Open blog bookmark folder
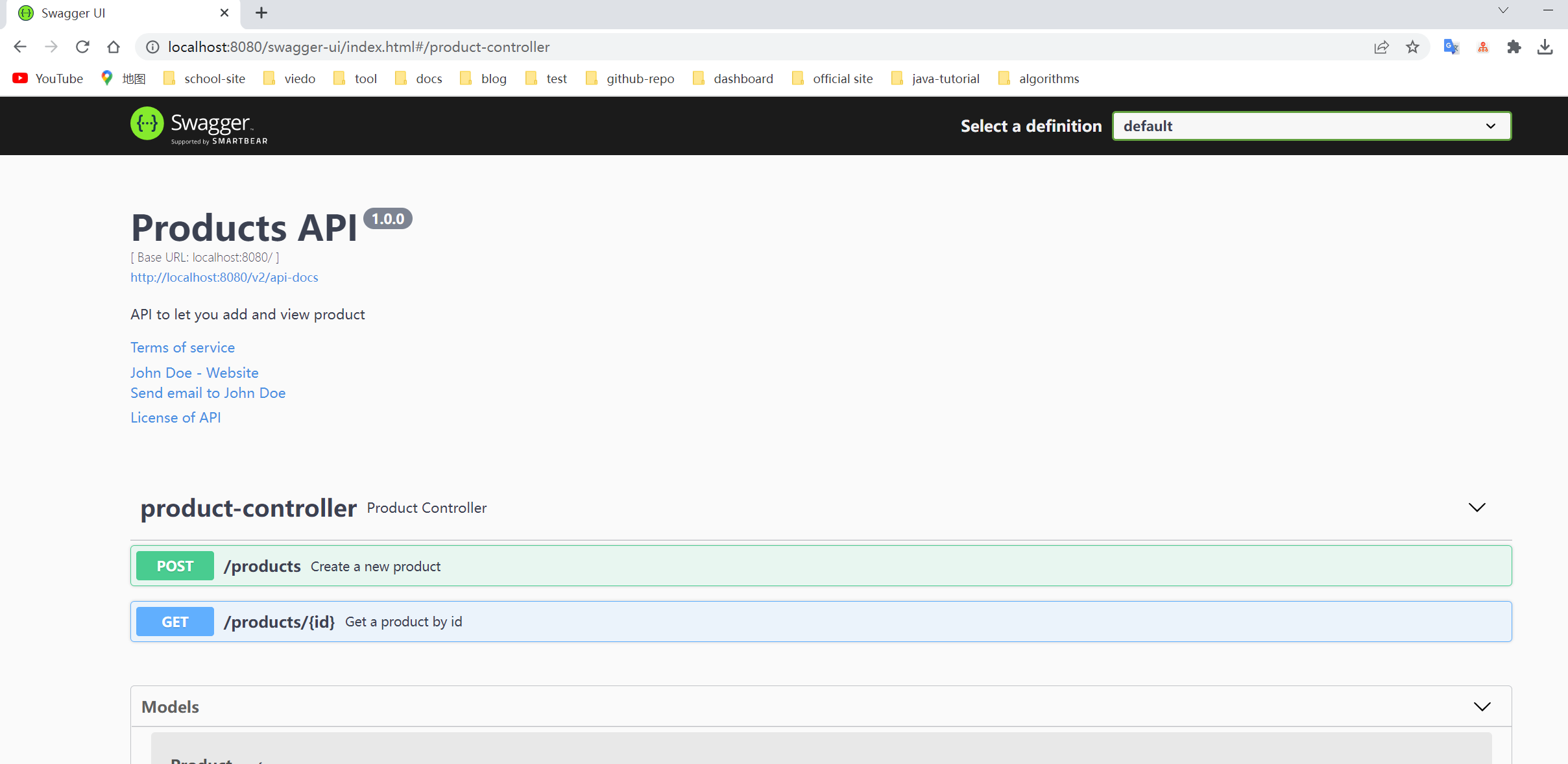The width and height of the screenshot is (1568, 764). tap(483, 79)
